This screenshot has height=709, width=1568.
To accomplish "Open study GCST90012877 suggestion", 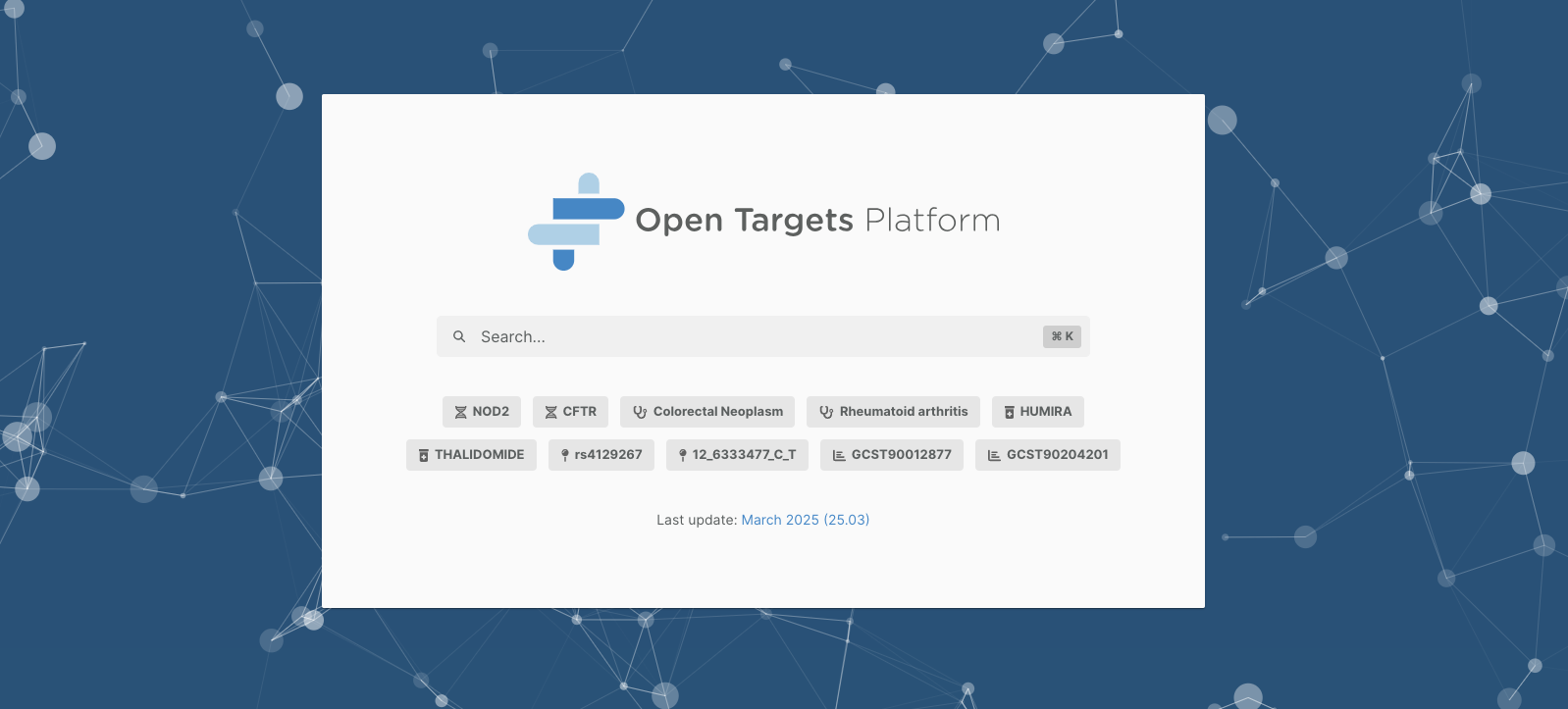I will pyautogui.click(x=892, y=455).
